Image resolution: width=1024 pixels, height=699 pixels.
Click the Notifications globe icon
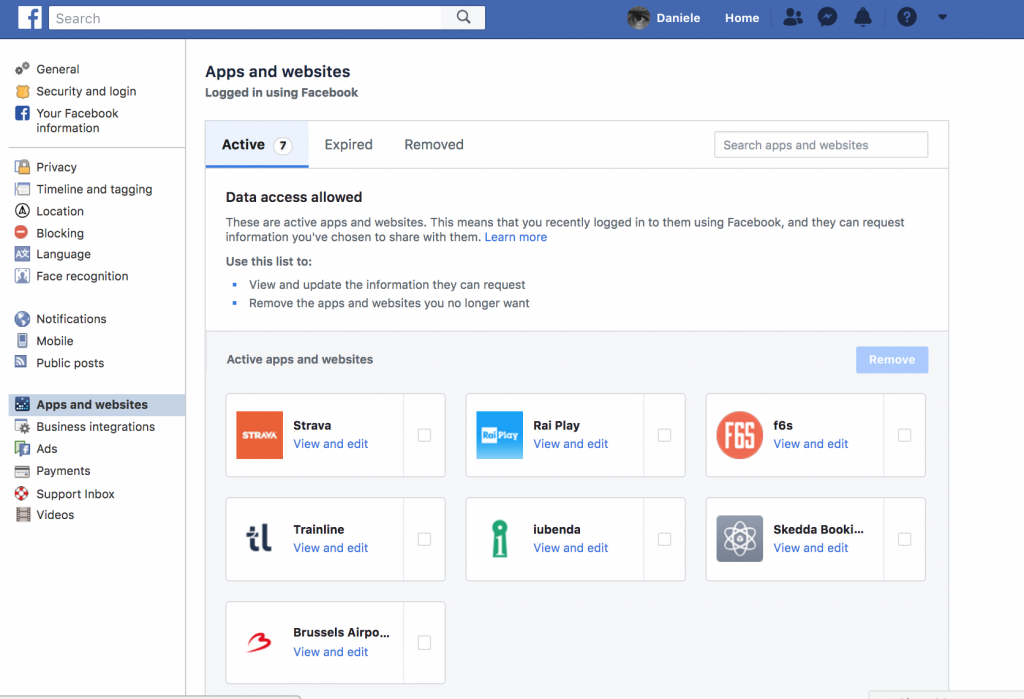pos(22,319)
